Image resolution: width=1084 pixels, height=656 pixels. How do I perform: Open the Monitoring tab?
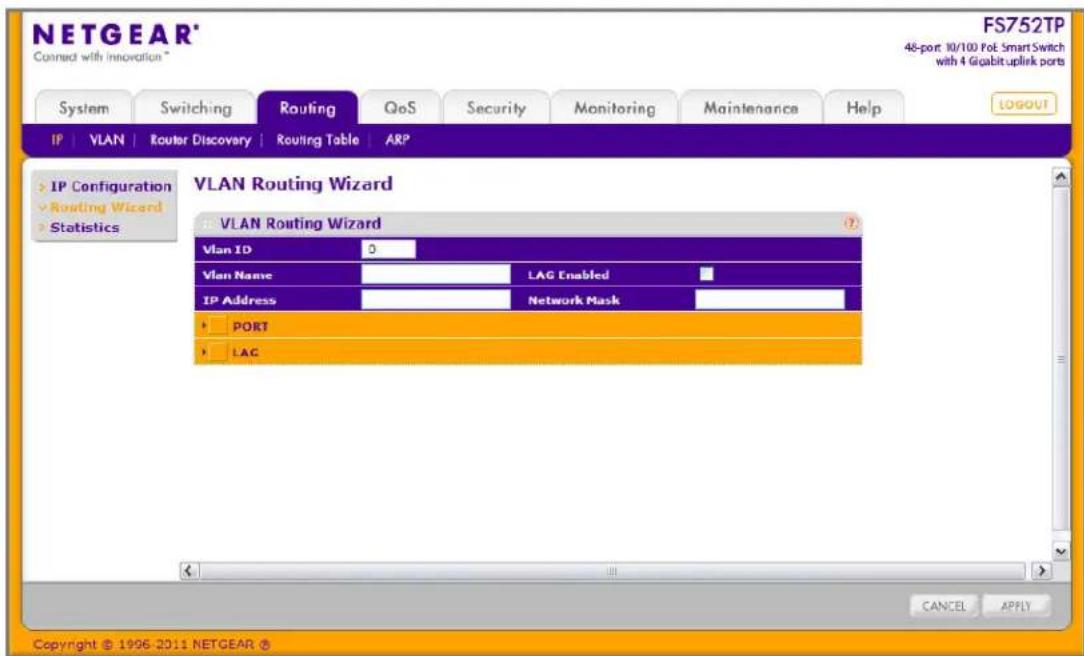pyautogui.click(x=615, y=108)
